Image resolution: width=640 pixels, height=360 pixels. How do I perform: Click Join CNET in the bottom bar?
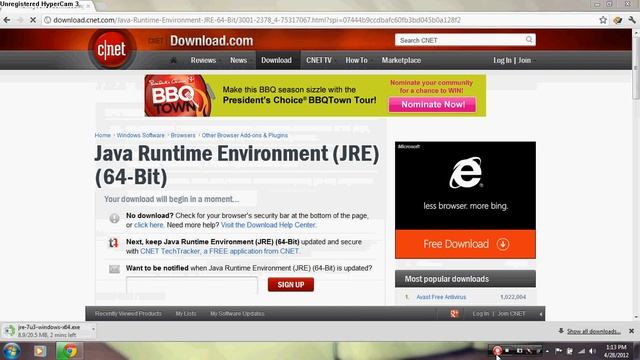coord(511,313)
